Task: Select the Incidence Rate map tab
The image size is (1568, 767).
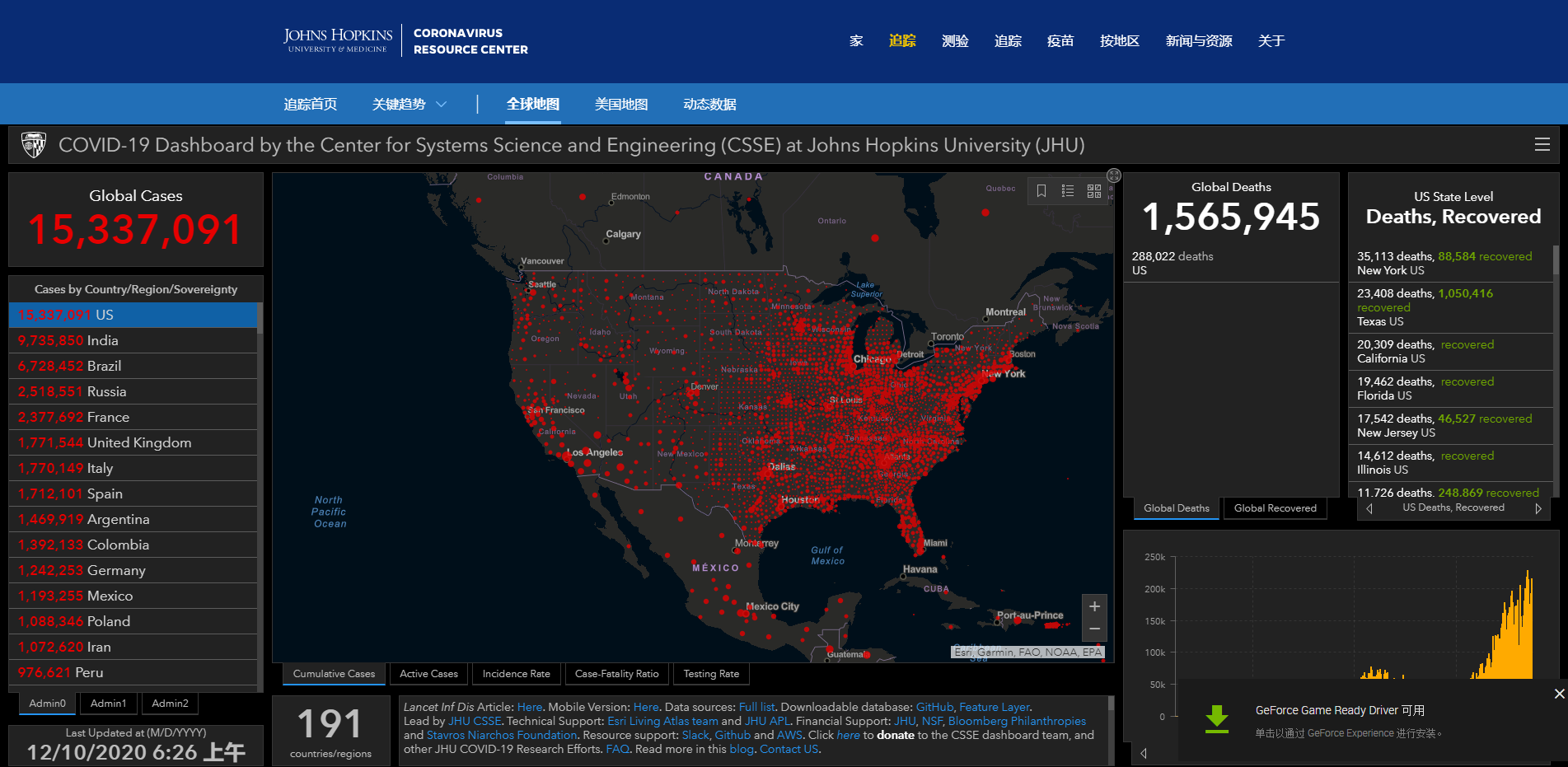Action: 517,674
